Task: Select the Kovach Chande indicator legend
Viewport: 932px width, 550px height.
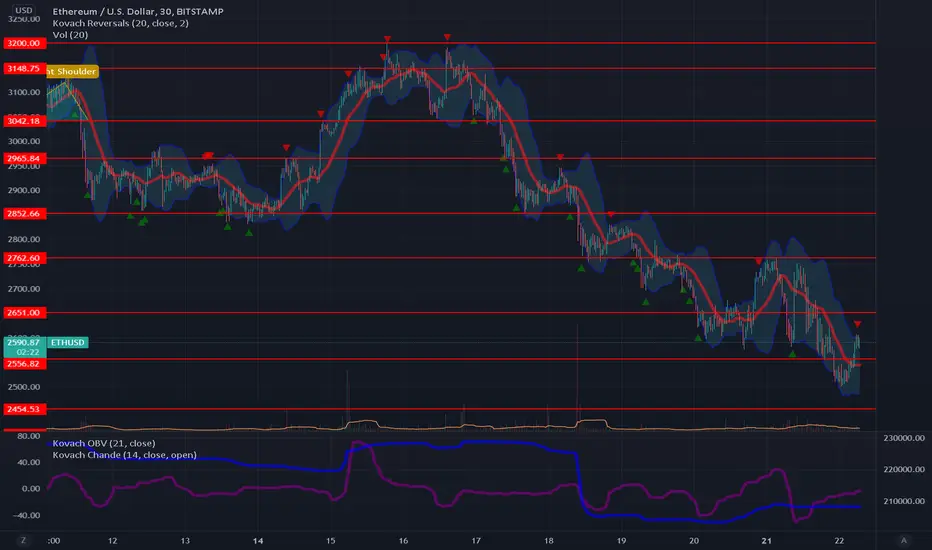Action: pos(124,455)
